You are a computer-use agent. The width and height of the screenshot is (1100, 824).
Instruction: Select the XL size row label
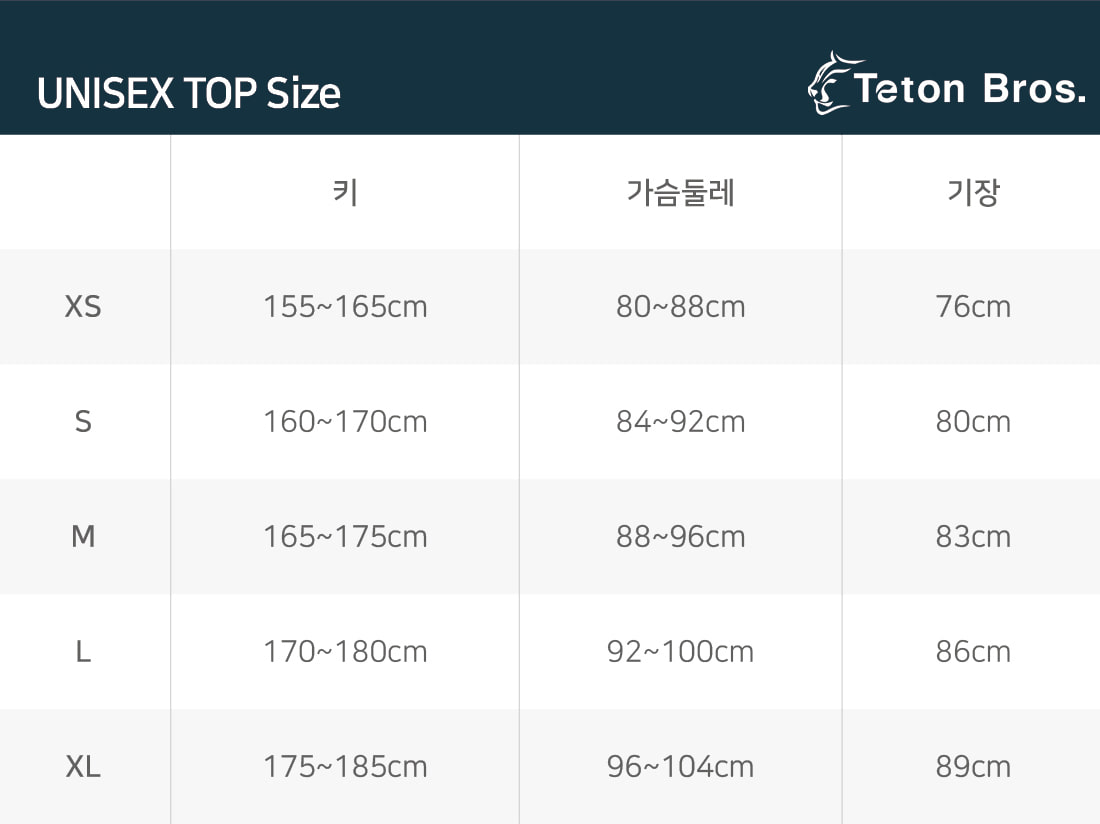[x=83, y=767]
